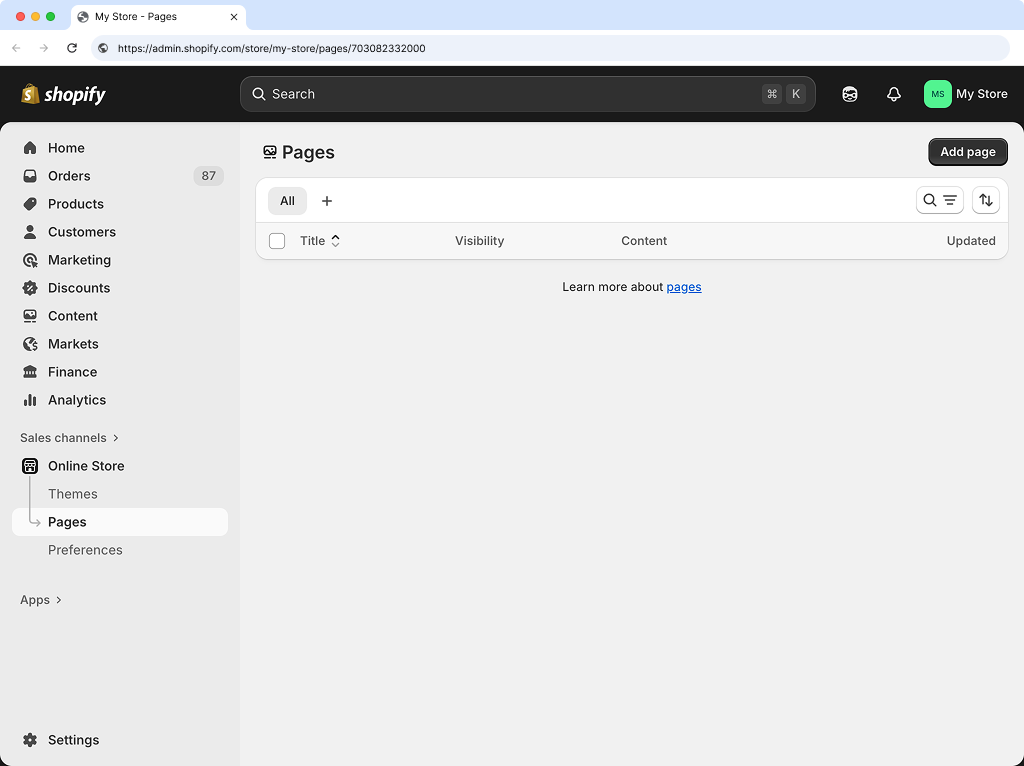This screenshot has width=1024, height=766.
Task: Open the Home section in the sidebar
Action: [x=66, y=147]
